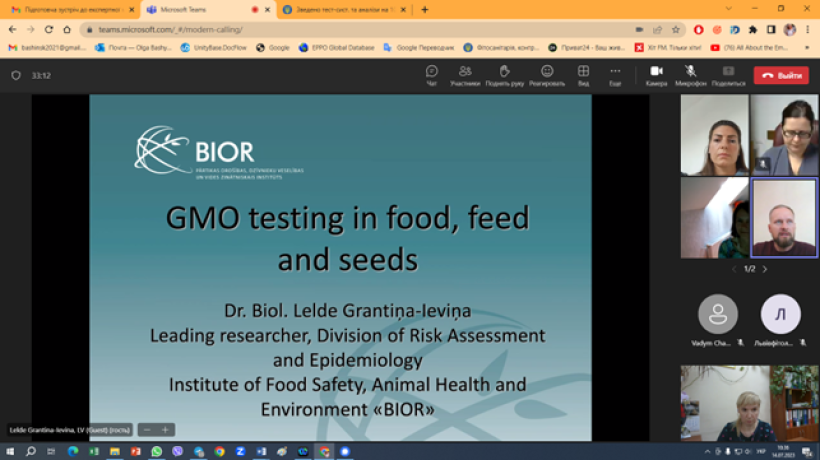The height and width of the screenshot is (460, 820).
Task: Open the YouTube All About bookmark
Action: [749, 48]
